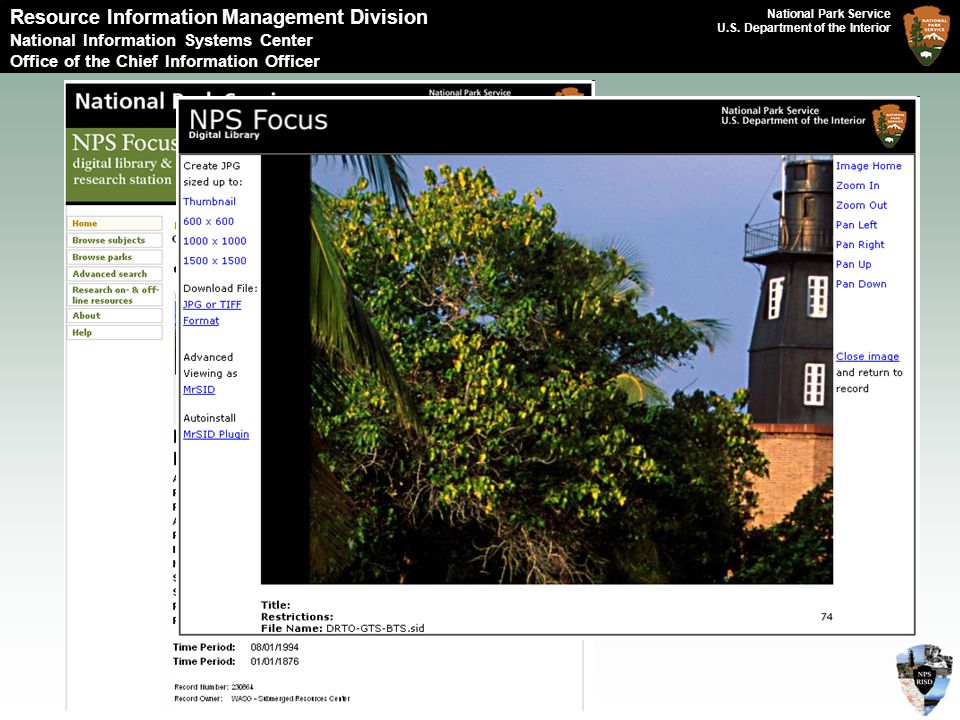The image size is (960, 720).
Task: Click Zoom Out on the image
Action: [x=861, y=205]
